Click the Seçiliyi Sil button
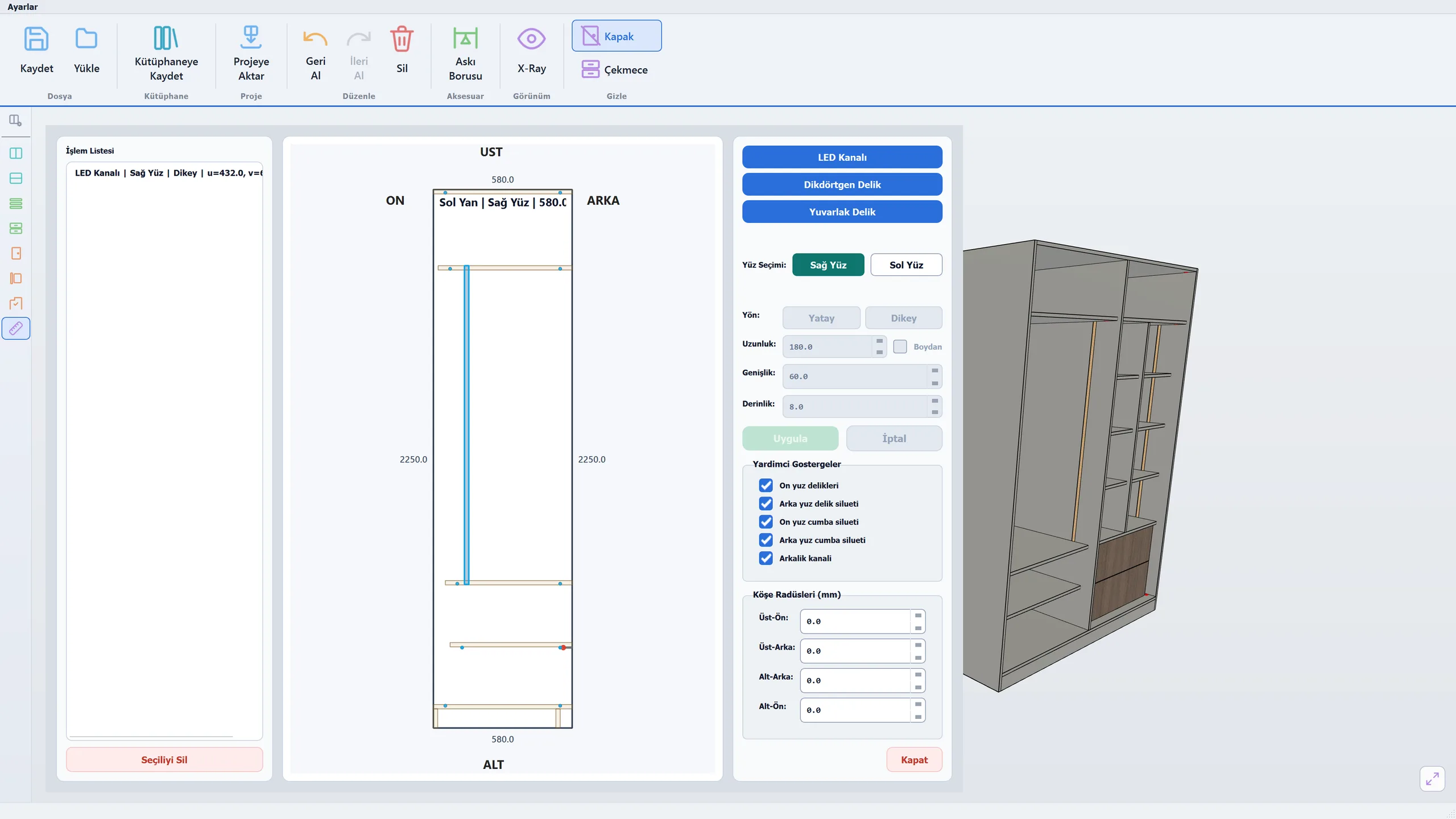This screenshot has height=819, width=1456. (164, 759)
